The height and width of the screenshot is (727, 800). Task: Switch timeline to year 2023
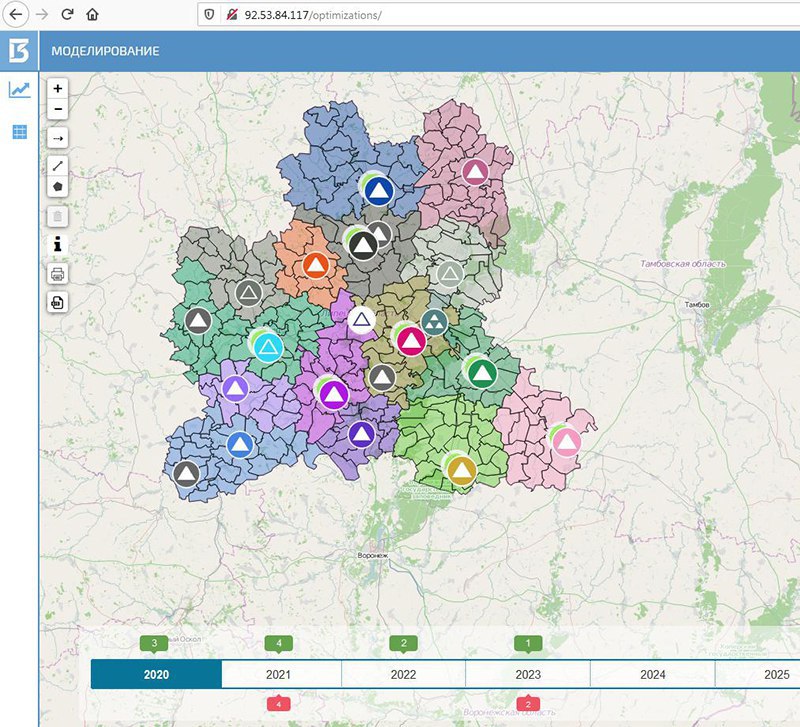tap(528, 674)
